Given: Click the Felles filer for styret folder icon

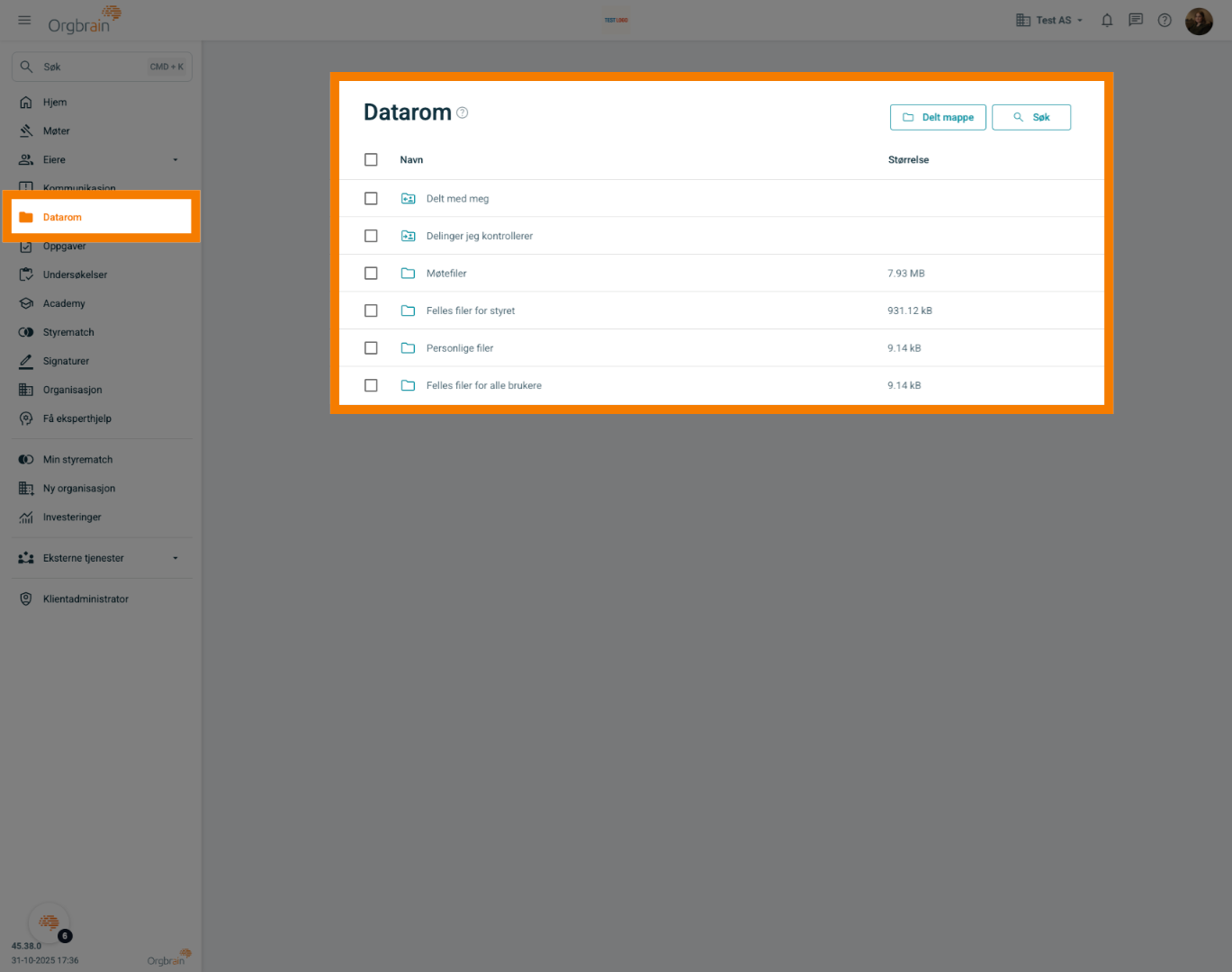Looking at the screenshot, I should [408, 310].
